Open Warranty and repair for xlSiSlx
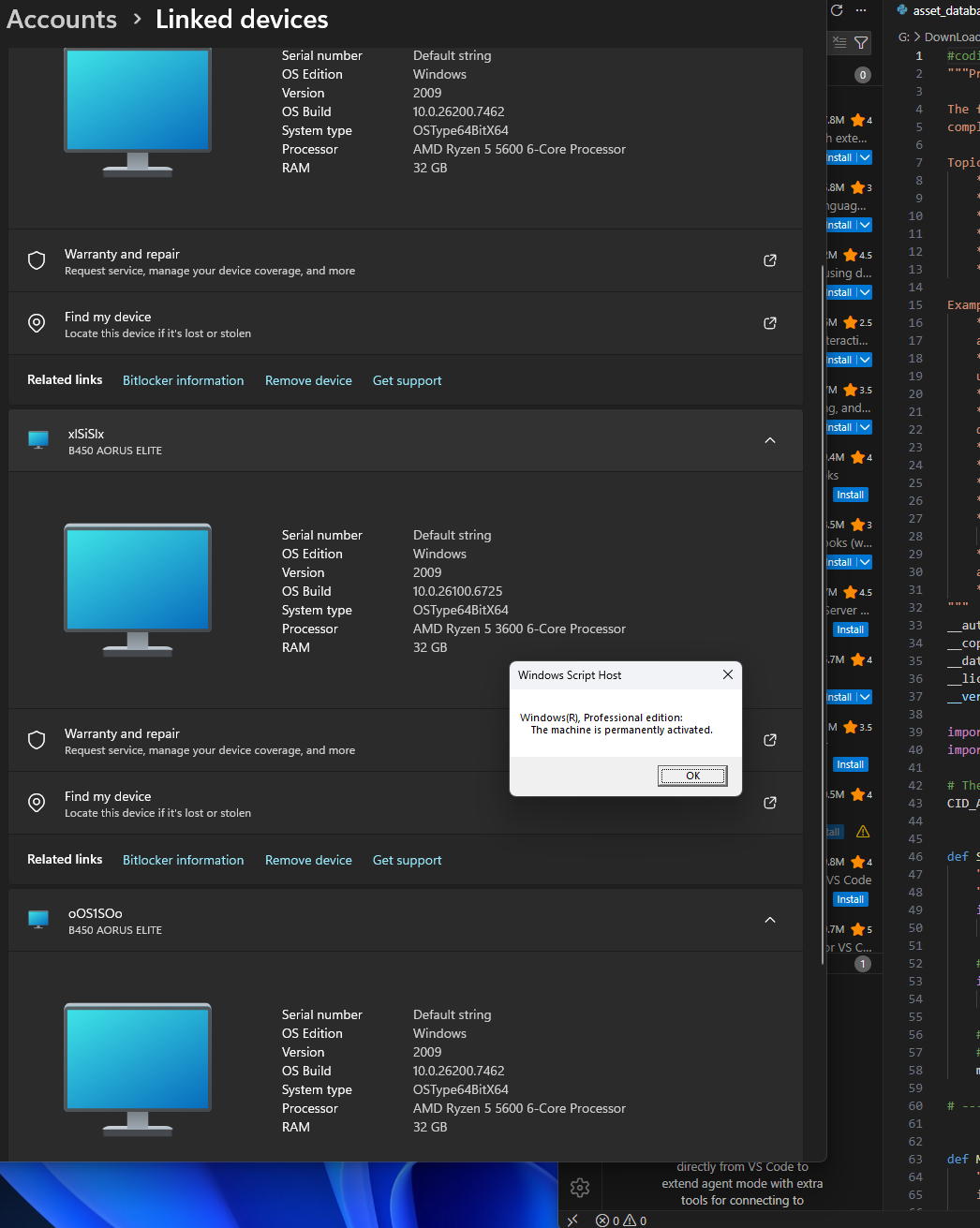 (406, 740)
